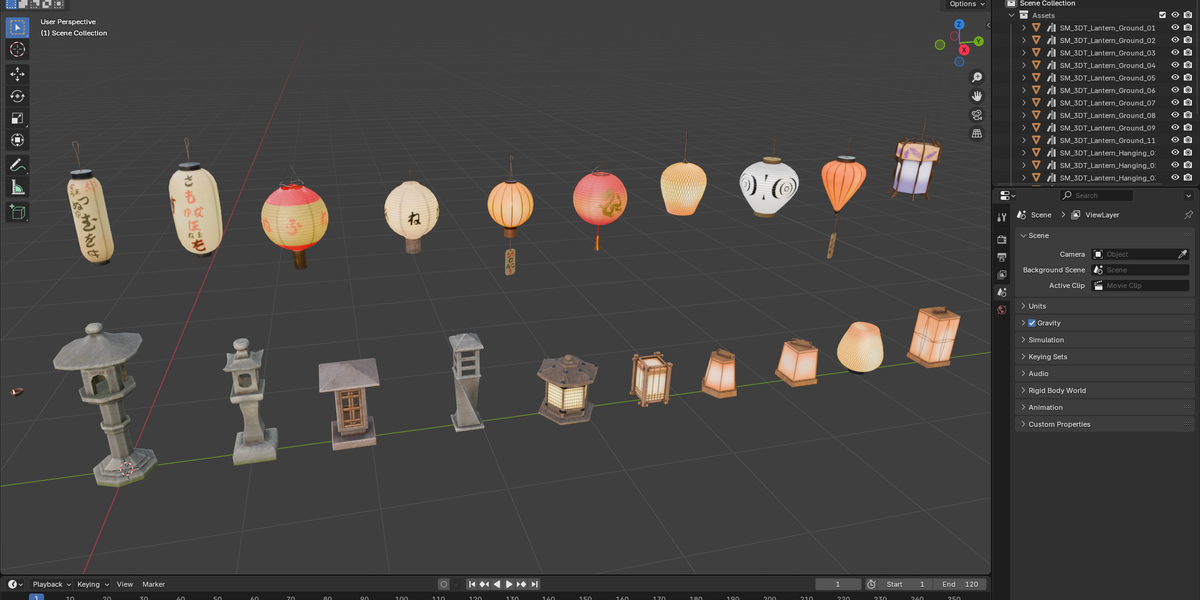Open the World properties tab
This screenshot has height=600, width=1200.
(1002, 310)
